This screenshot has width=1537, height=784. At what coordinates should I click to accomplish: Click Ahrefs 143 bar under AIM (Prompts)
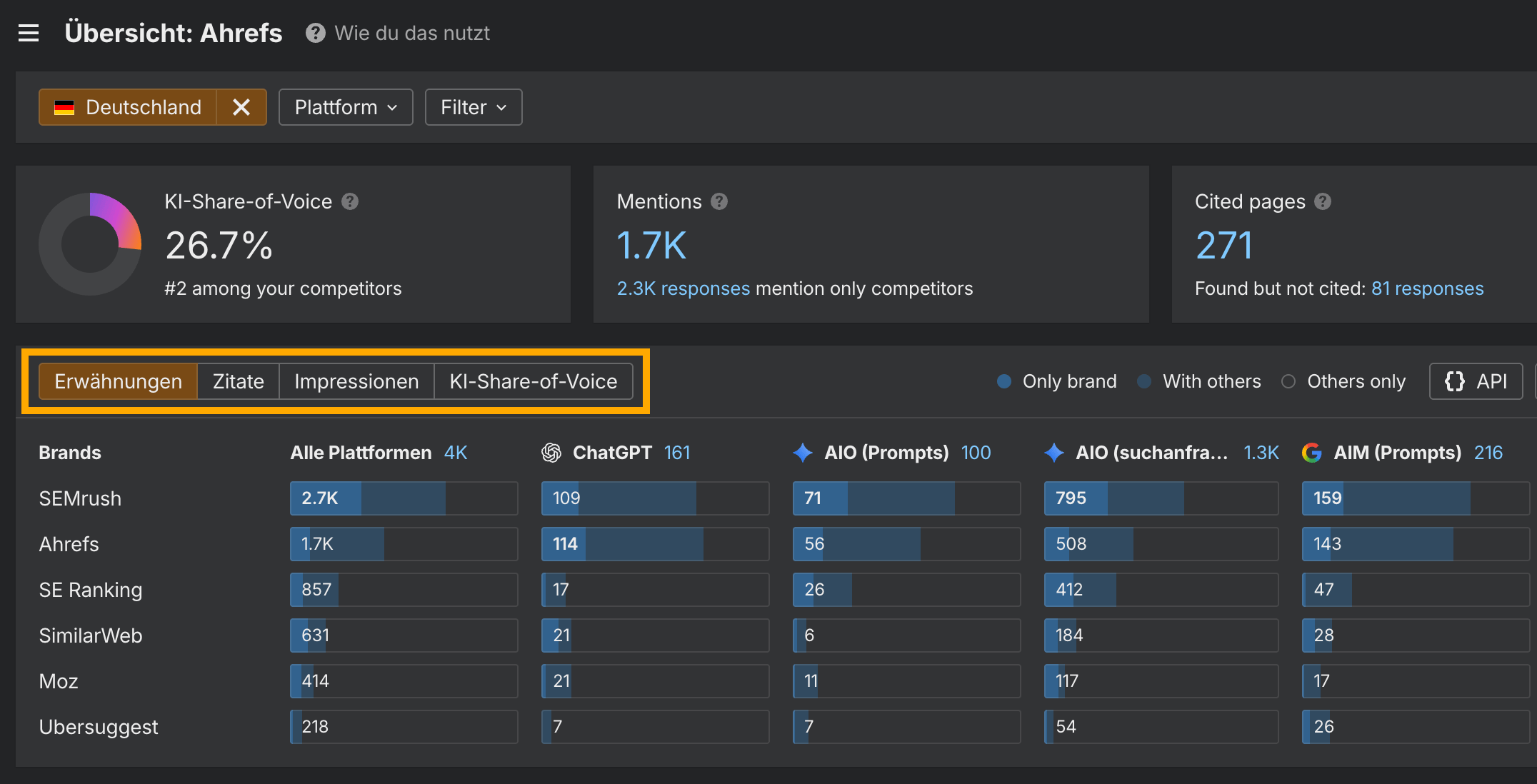click(x=1416, y=544)
